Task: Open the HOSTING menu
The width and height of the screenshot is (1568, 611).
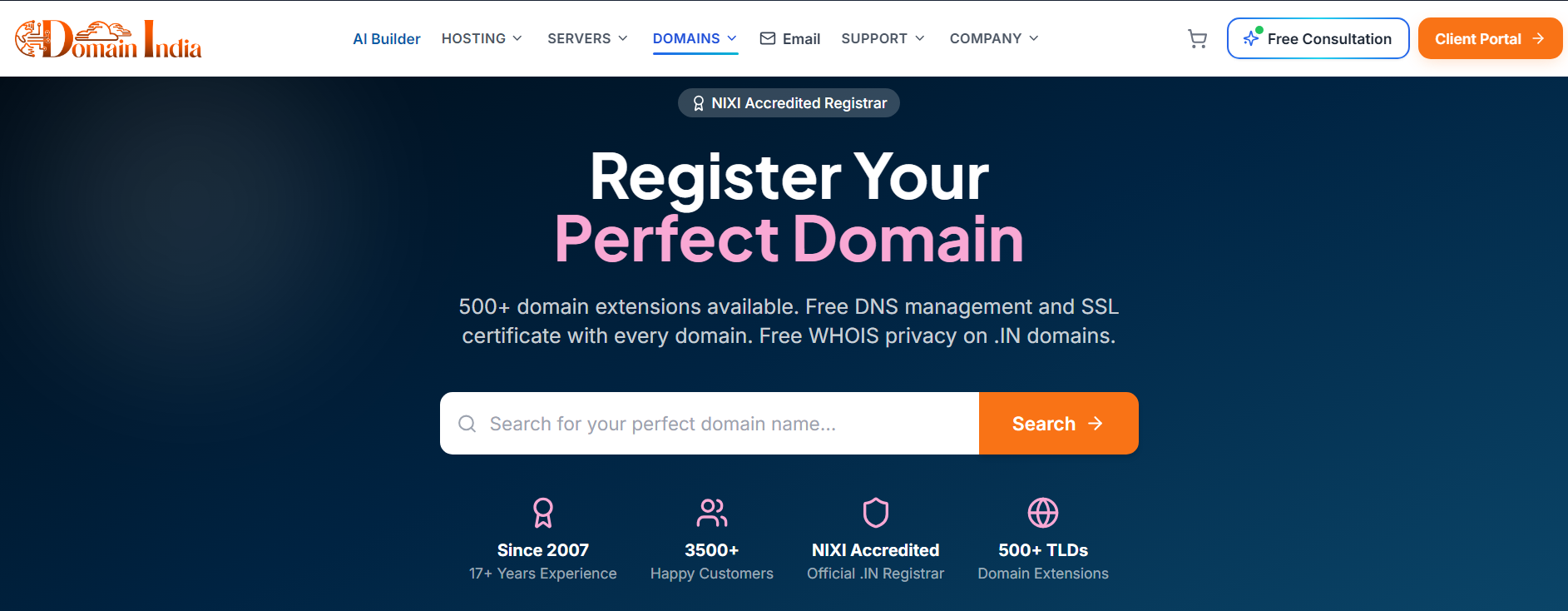Action: [x=482, y=38]
